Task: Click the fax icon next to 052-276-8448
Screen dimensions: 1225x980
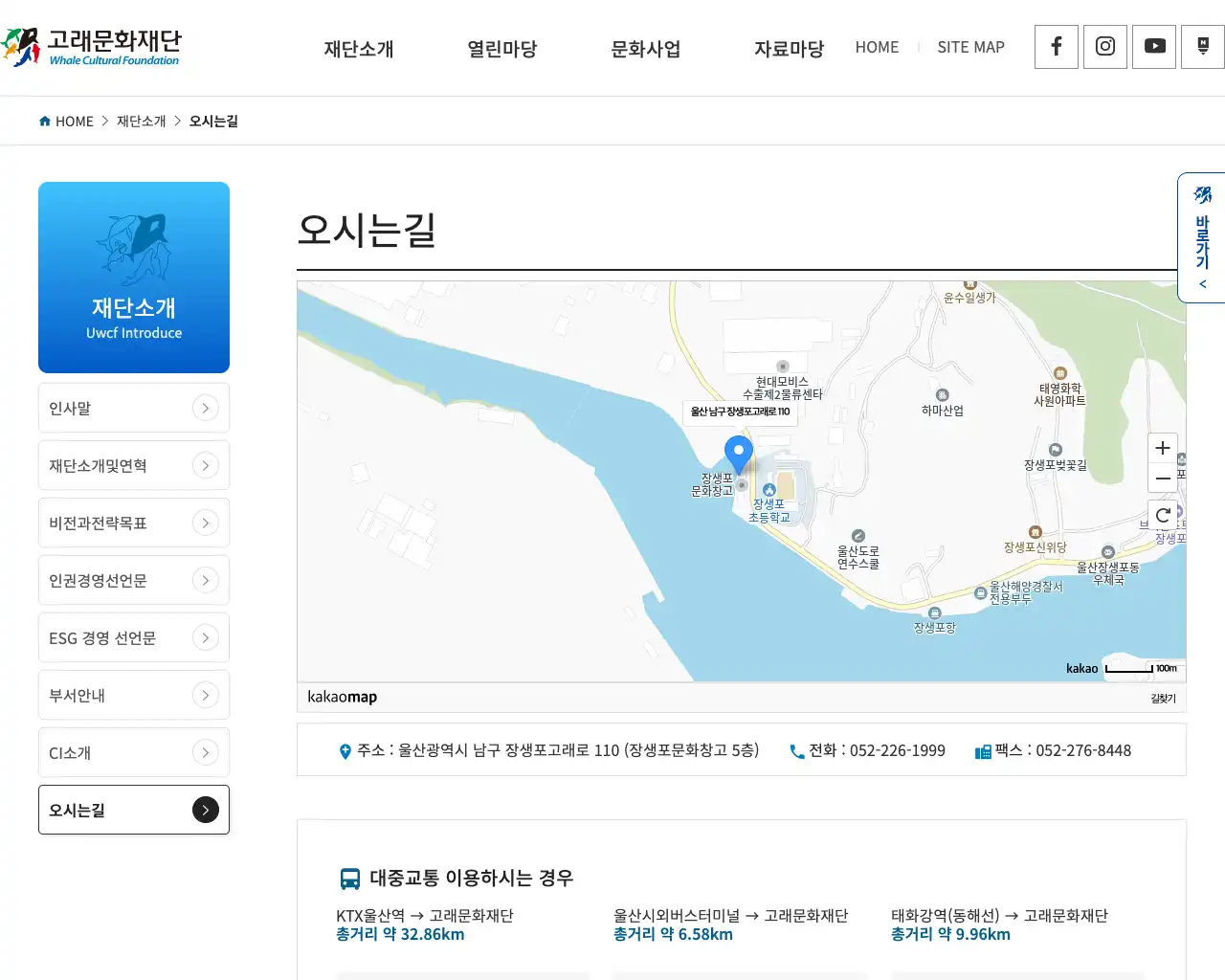Action: pos(982,751)
